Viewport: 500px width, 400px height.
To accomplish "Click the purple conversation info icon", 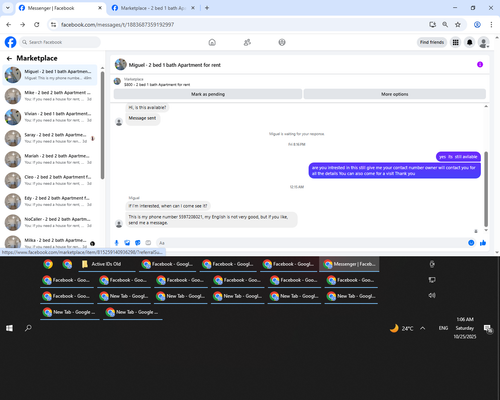I will [480, 64].
